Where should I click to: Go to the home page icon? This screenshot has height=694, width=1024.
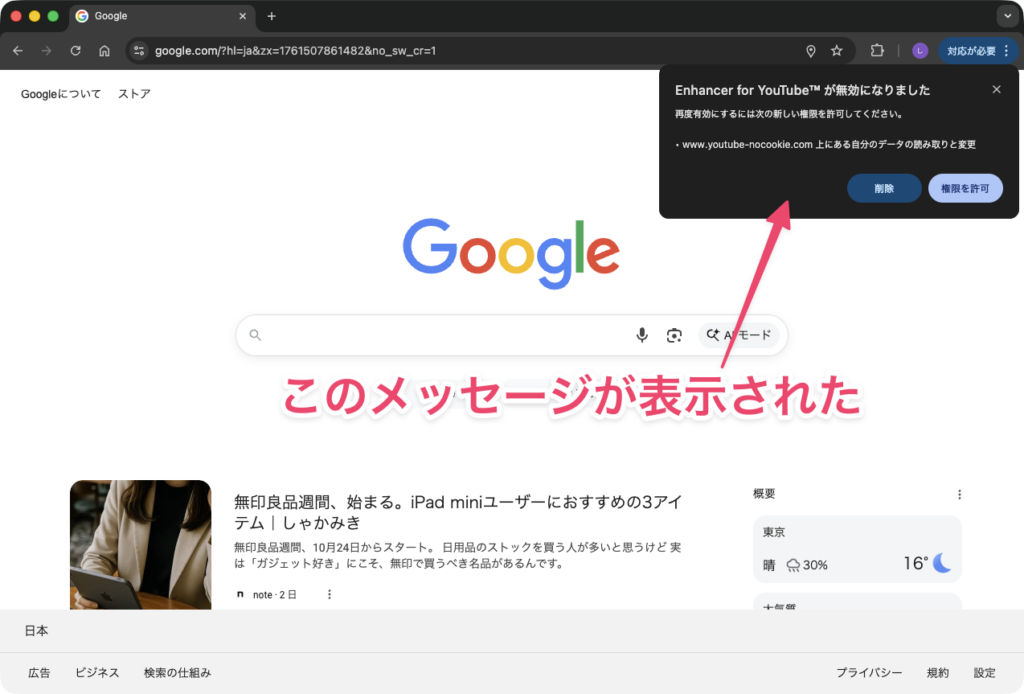coord(104,51)
